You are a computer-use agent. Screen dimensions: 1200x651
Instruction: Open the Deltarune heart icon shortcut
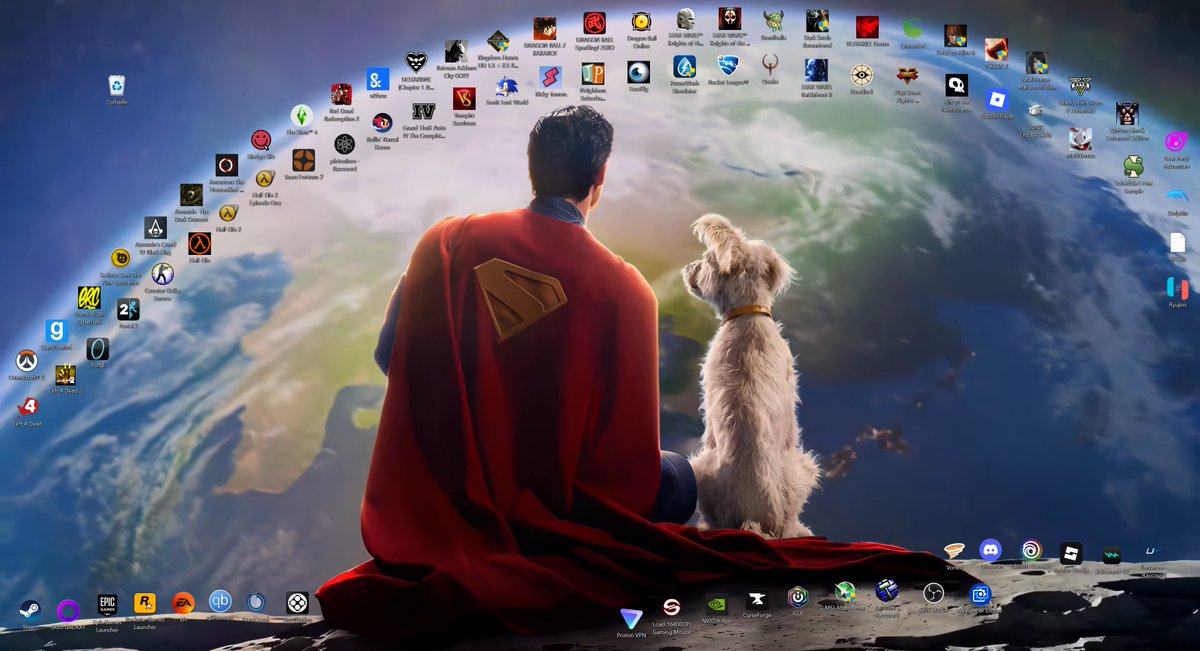pos(416,62)
